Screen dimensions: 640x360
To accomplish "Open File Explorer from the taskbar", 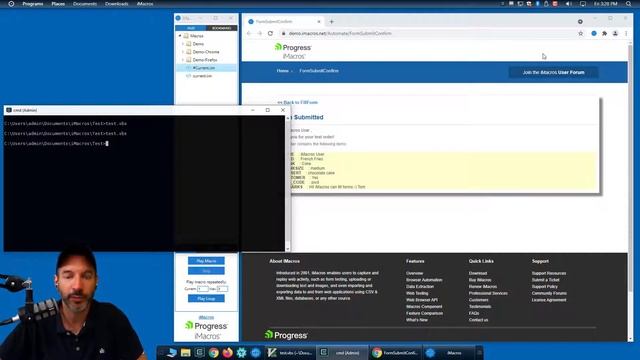I will [x=185, y=353].
